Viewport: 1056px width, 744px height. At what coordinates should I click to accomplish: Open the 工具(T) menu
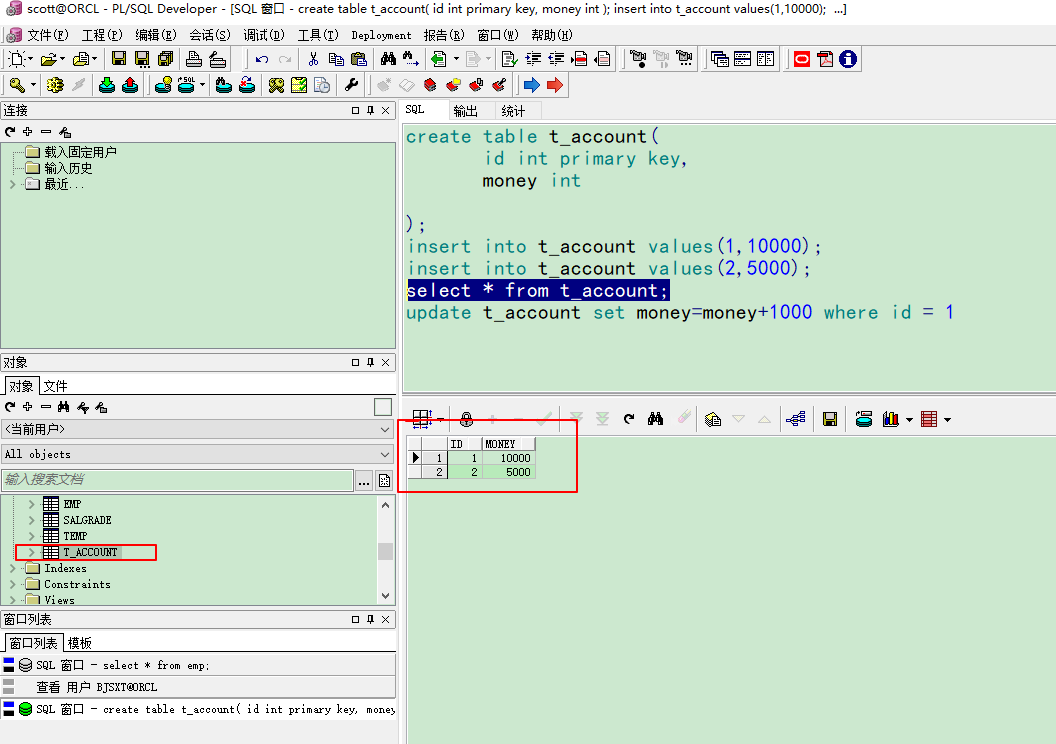coord(318,35)
